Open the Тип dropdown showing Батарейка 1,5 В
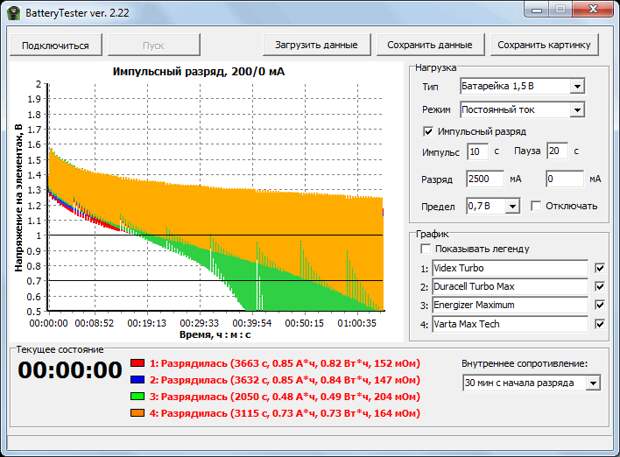620x457 pixels. click(522, 86)
